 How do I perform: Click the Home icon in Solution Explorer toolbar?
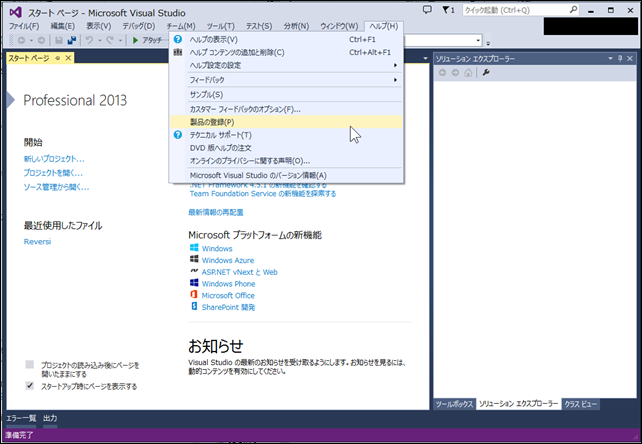470,73
